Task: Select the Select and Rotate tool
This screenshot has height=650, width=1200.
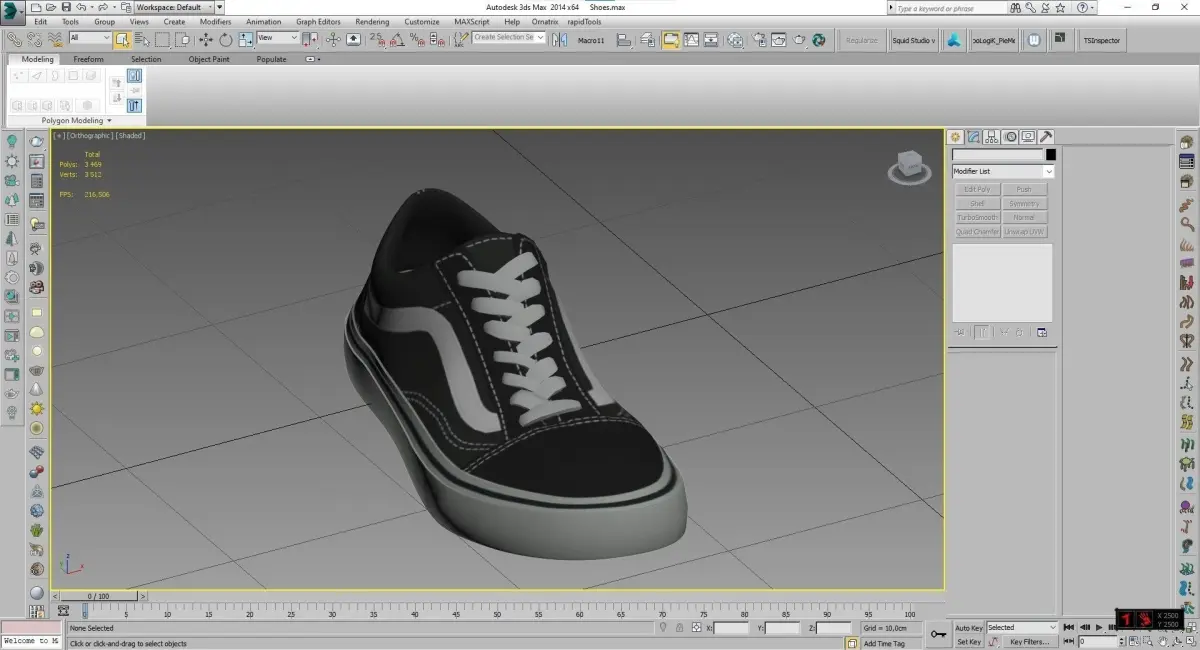Action: point(226,40)
